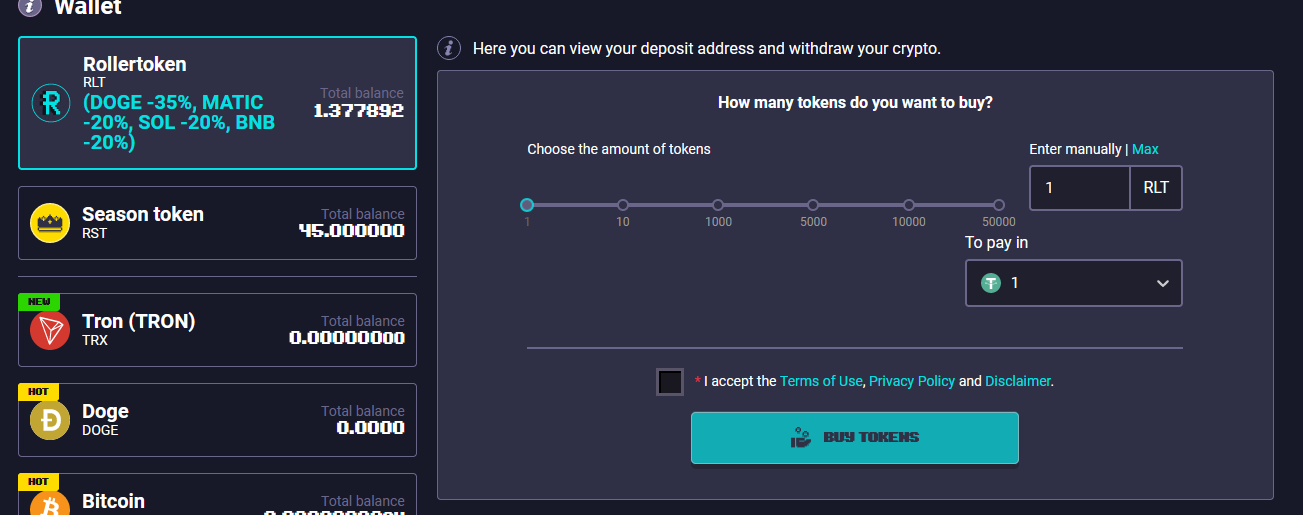Screen dimensions: 1303x515
Task: Set token slider to the 50000 mark
Action: coord(998,205)
